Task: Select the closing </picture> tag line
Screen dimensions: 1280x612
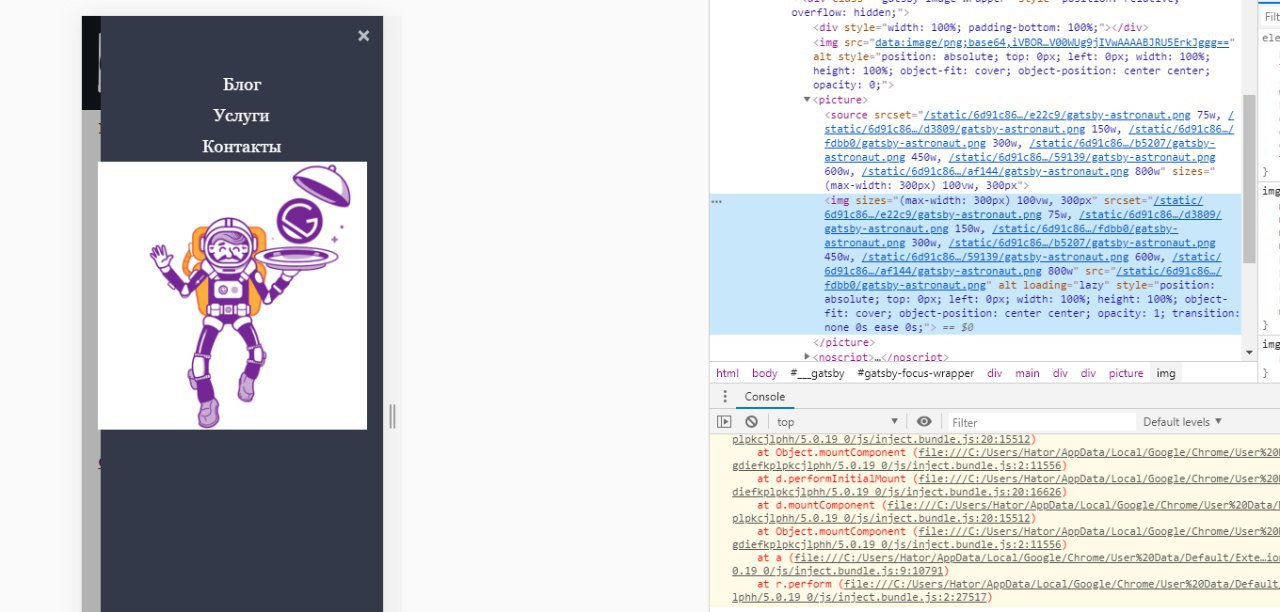Action: (x=846, y=343)
